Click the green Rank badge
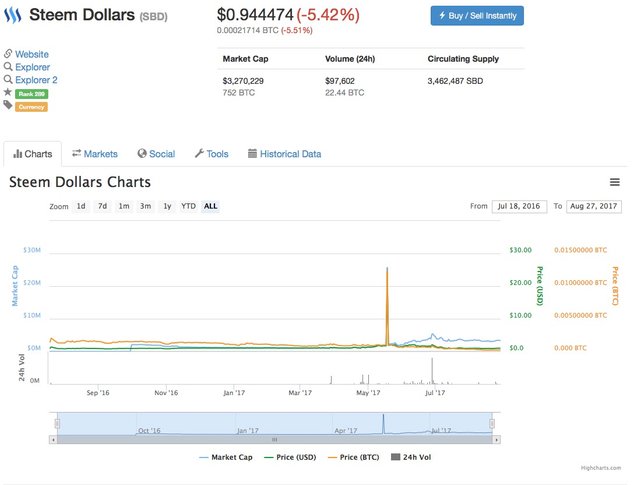Screen dimensions: 640x485 (x=31, y=94)
